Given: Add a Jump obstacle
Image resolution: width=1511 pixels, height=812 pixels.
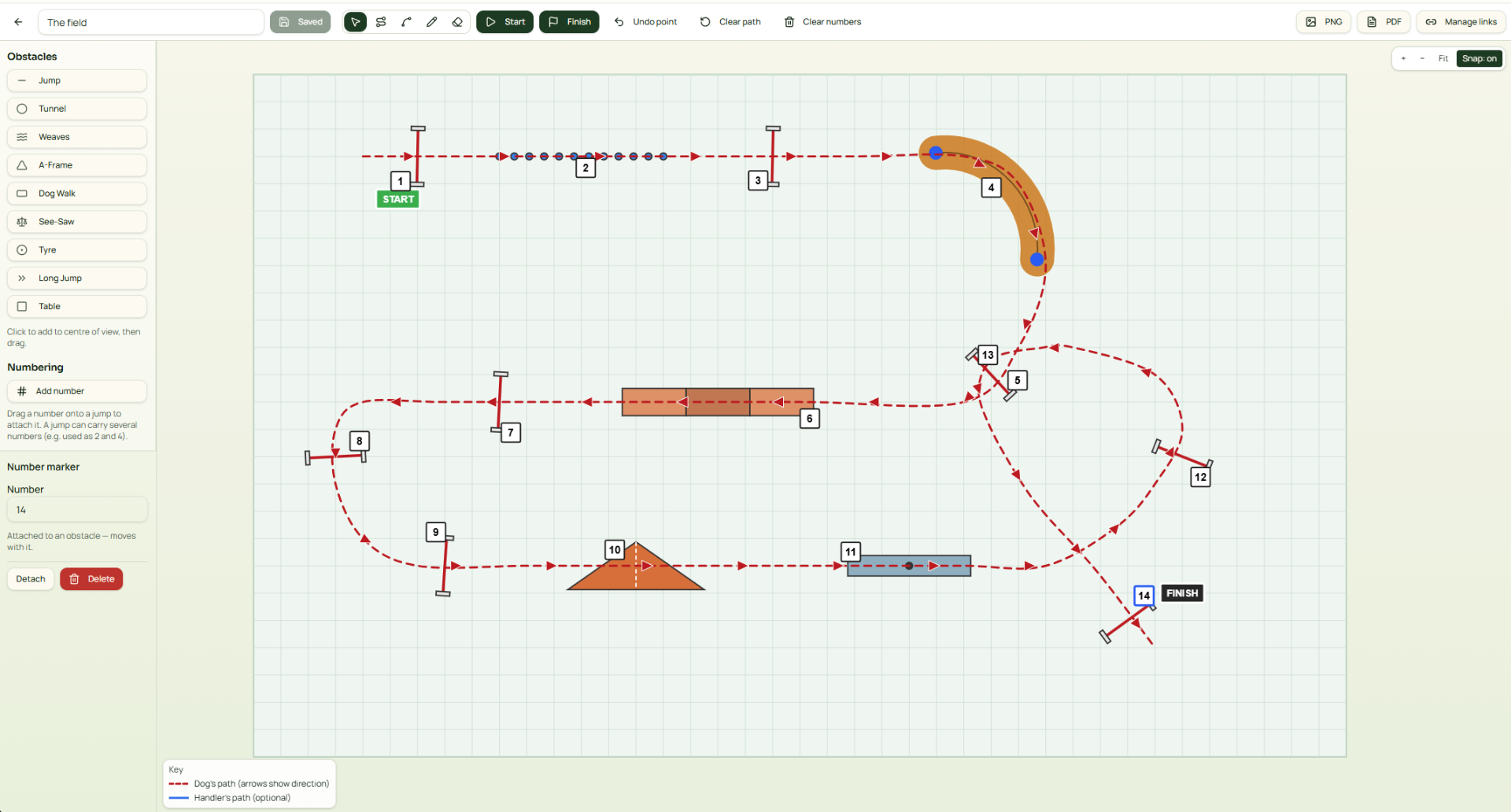Looking at the screenshot, I should [77, 80].
